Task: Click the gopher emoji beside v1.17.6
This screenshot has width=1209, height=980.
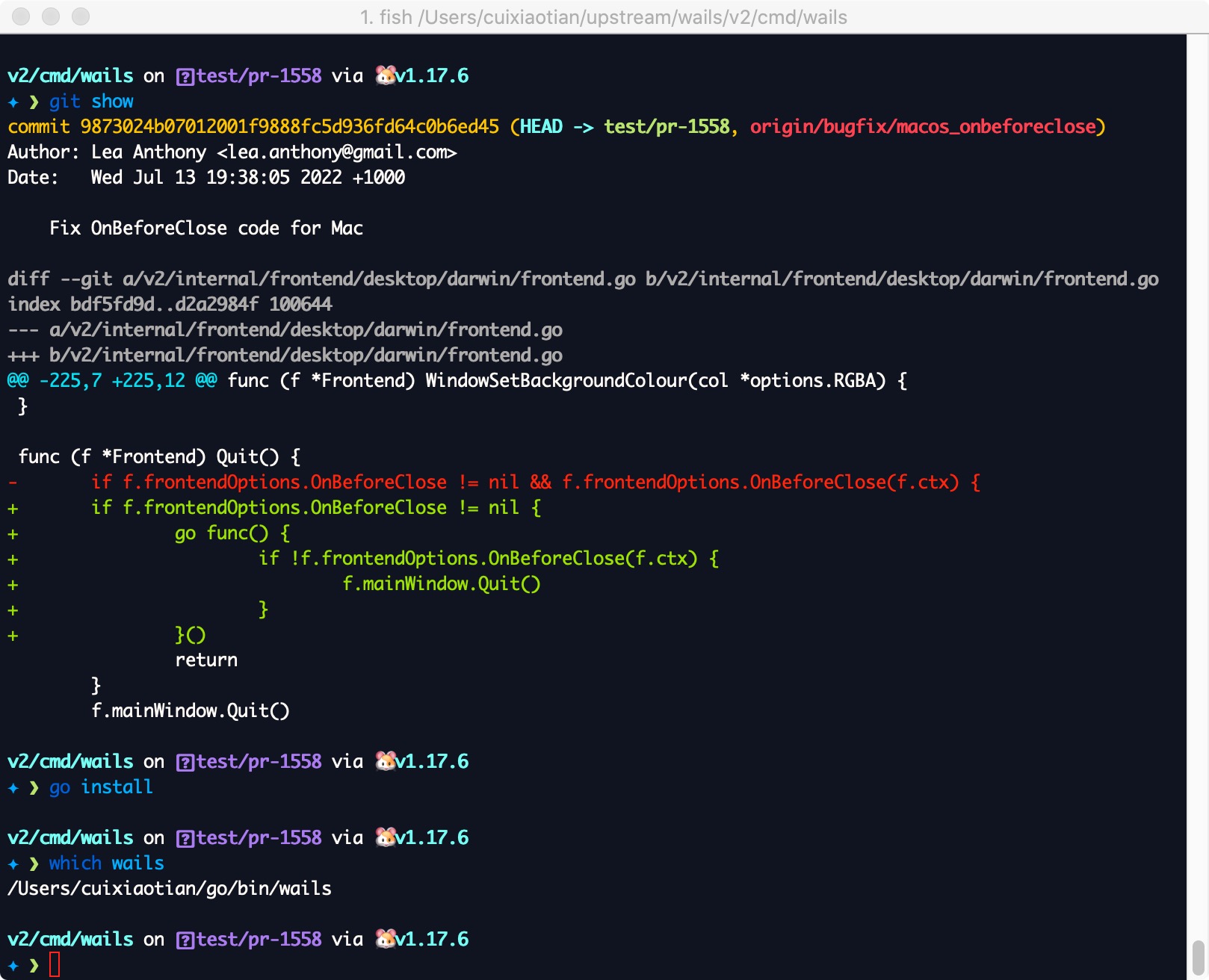Action: tap(386, 75)
